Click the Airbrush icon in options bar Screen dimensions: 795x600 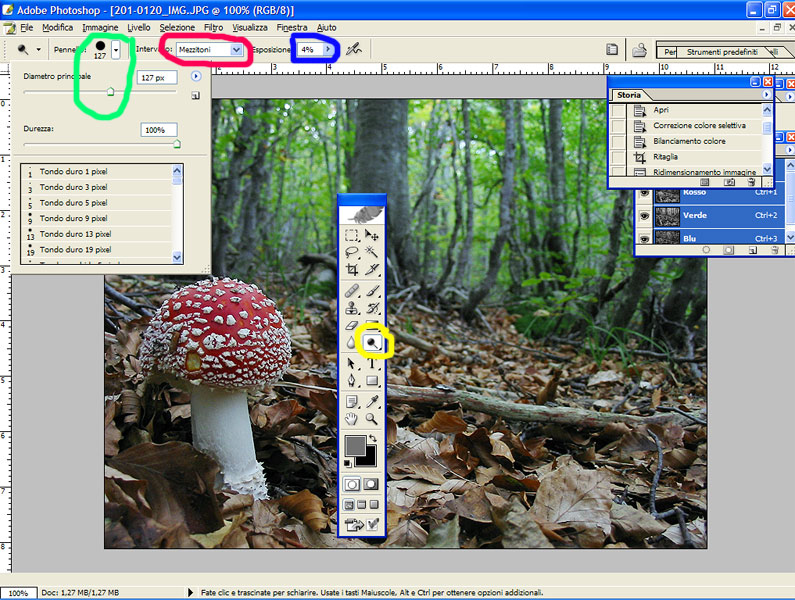pyautogui.click(x=354, y=49)
